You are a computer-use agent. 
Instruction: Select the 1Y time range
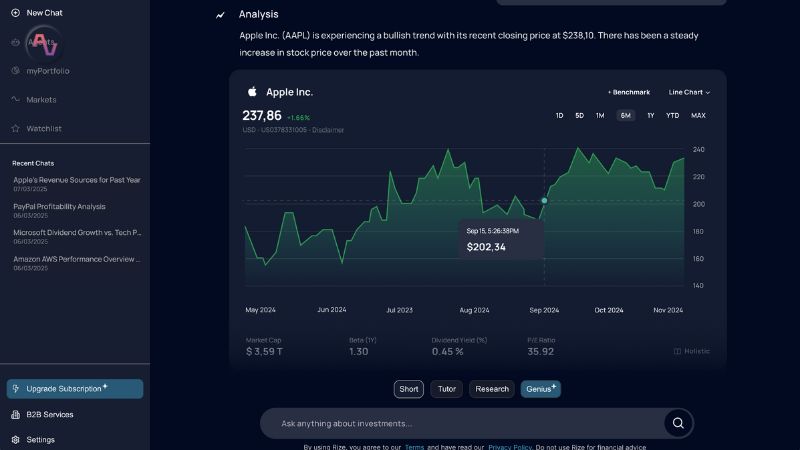[651, 116]
